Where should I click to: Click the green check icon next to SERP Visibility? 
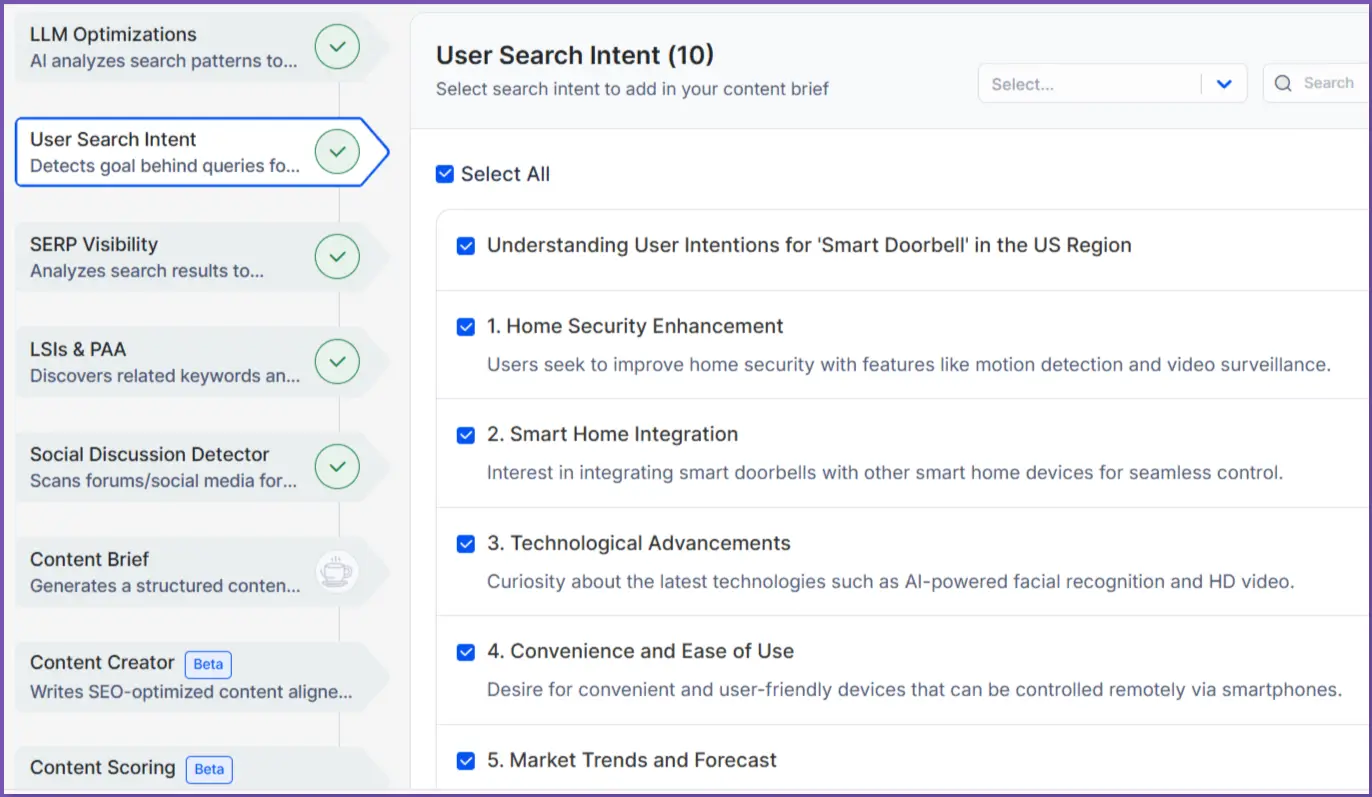337,256
